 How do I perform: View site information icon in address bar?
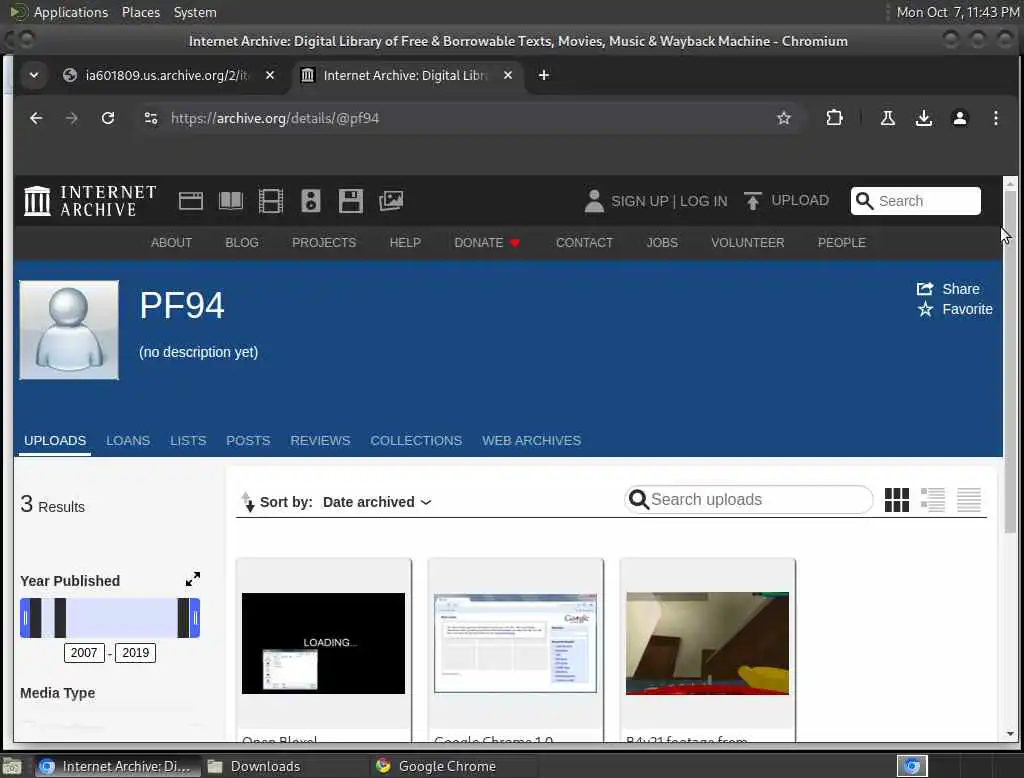pyautogui.click(x=151, y=118)
